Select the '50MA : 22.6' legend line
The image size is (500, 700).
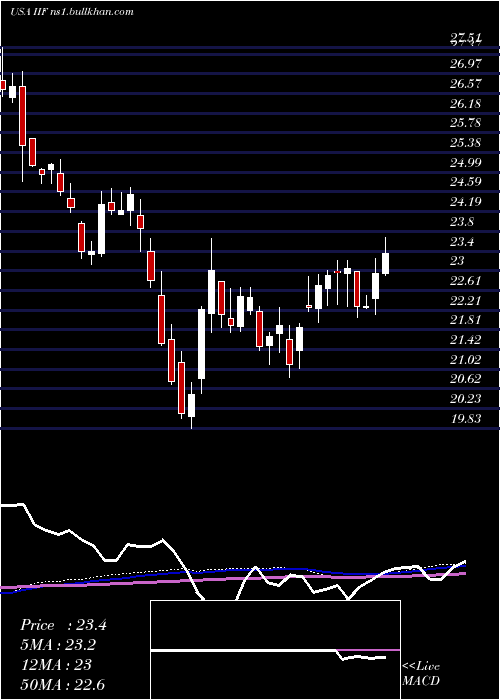62,684
